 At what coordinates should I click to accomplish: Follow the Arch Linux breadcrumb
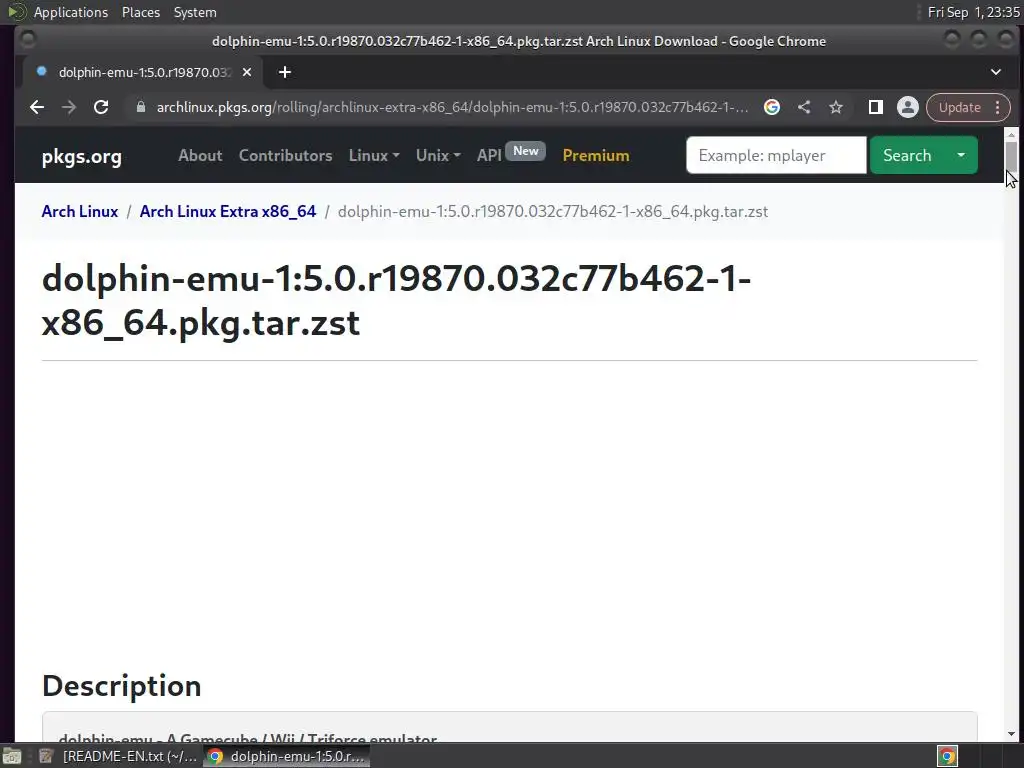pyautogui.click(x=80, y=212)
